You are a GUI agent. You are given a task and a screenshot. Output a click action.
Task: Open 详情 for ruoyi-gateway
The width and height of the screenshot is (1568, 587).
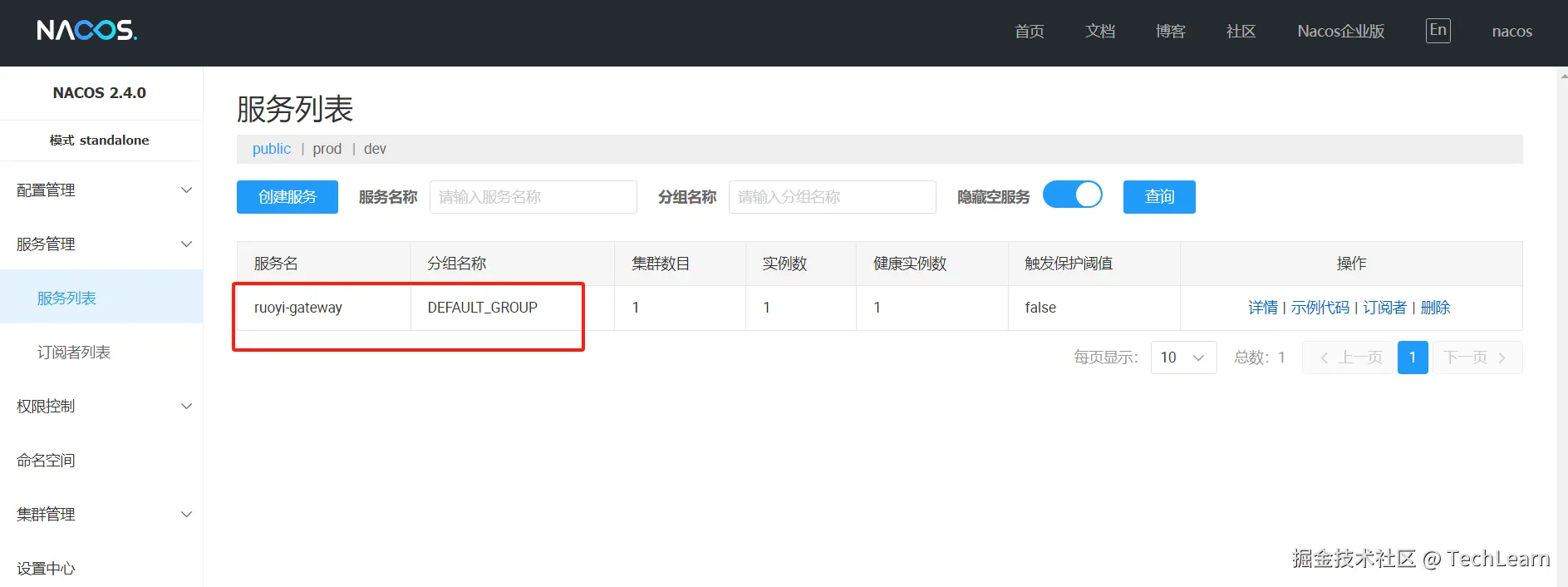tap(1263, 308)
